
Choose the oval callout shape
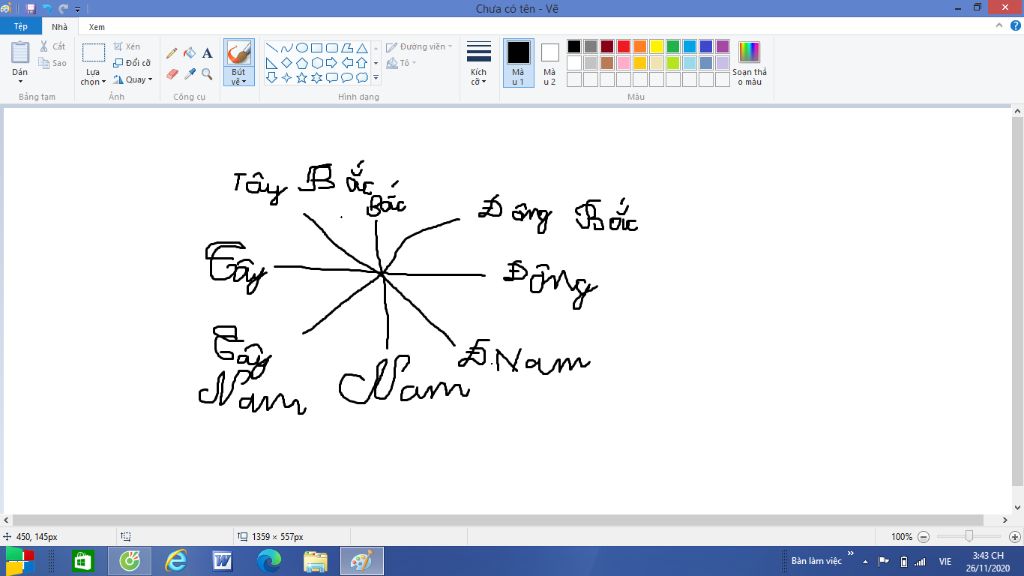(x=347, y=78)
